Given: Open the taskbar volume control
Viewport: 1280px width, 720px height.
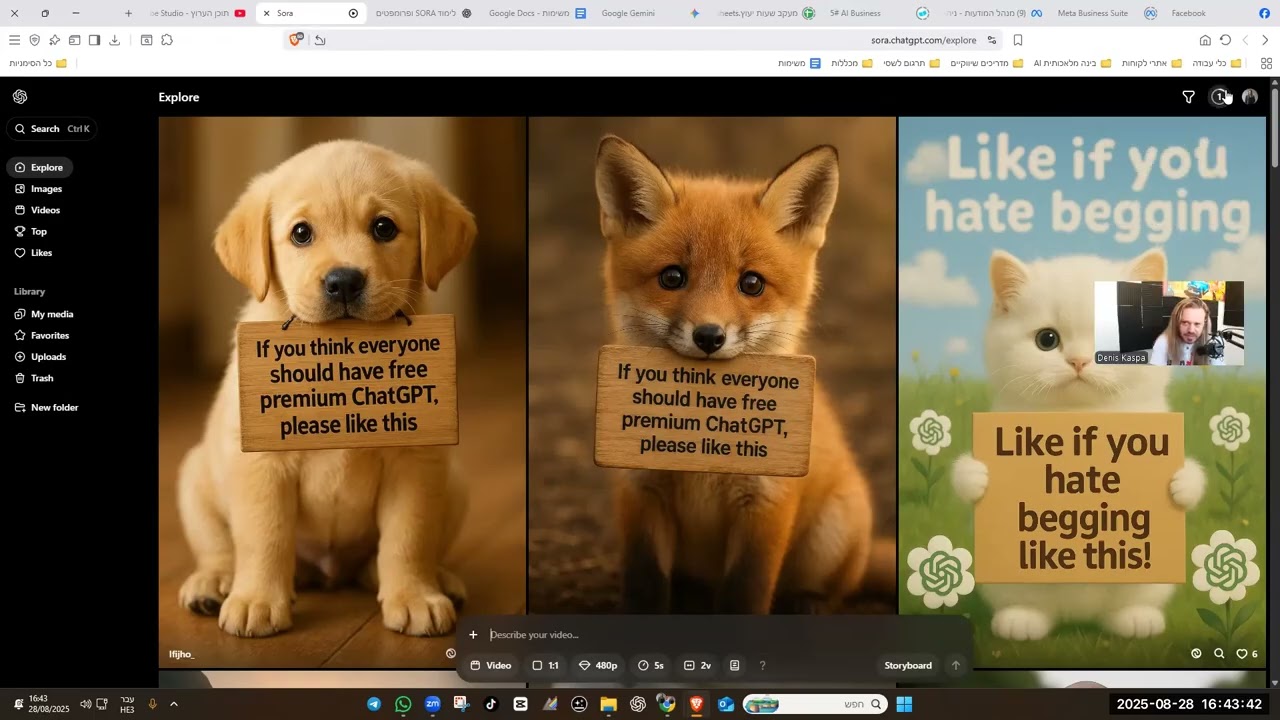Looking at the screenshot, I should pos(85,704).
